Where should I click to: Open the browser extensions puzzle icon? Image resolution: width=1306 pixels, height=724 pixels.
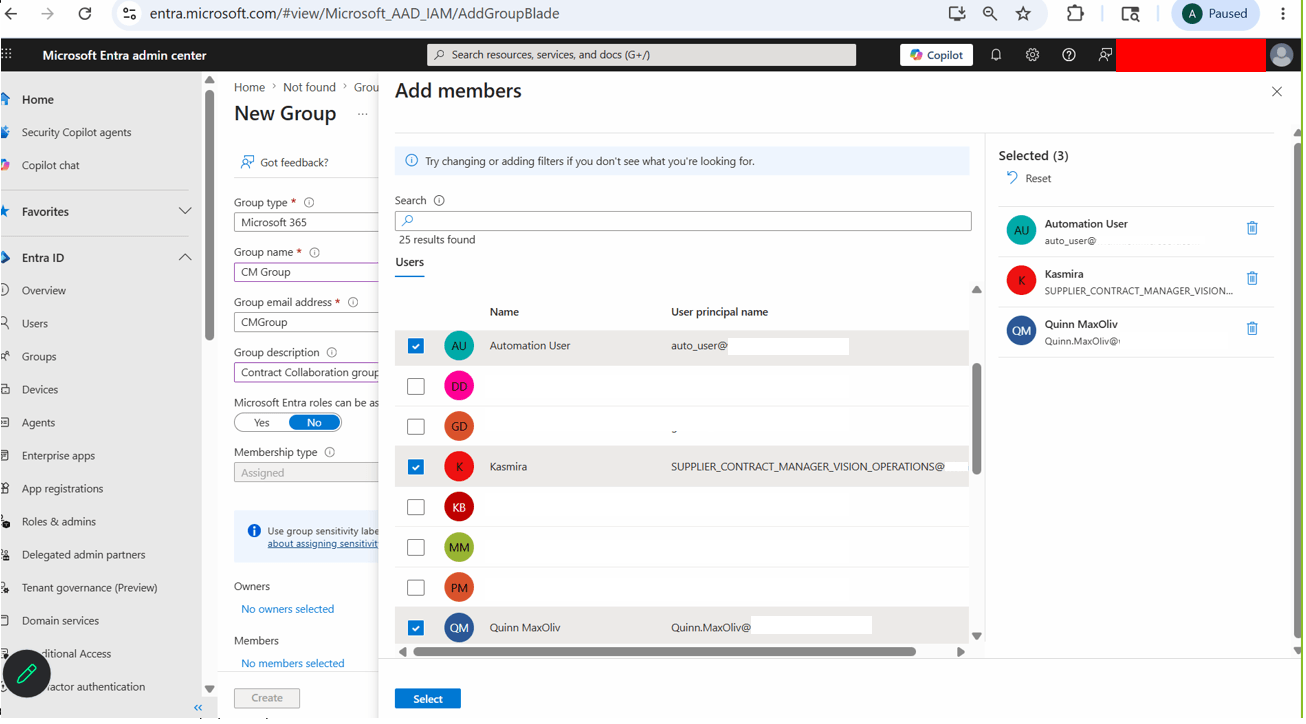[1075, 14]
